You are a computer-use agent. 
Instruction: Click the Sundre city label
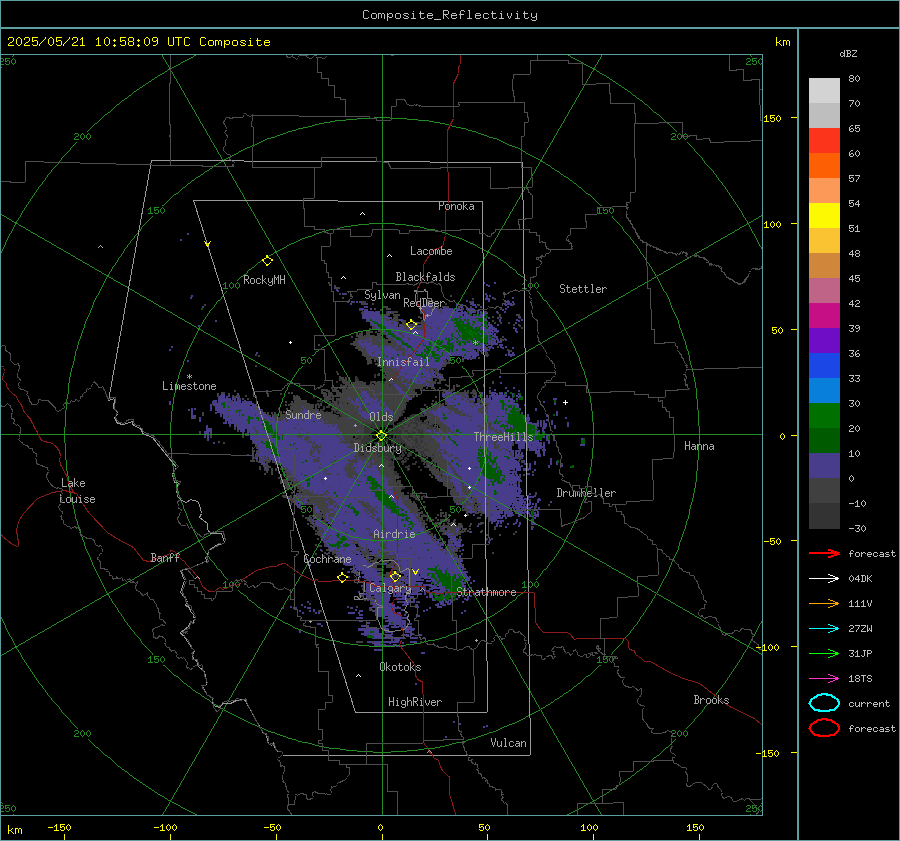[303, 415]
